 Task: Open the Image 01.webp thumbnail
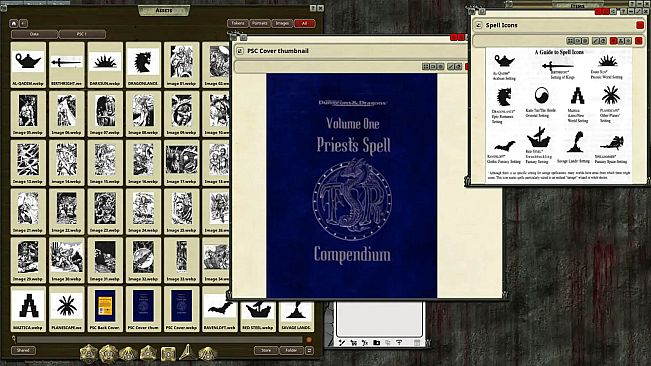tap(181, 65)
